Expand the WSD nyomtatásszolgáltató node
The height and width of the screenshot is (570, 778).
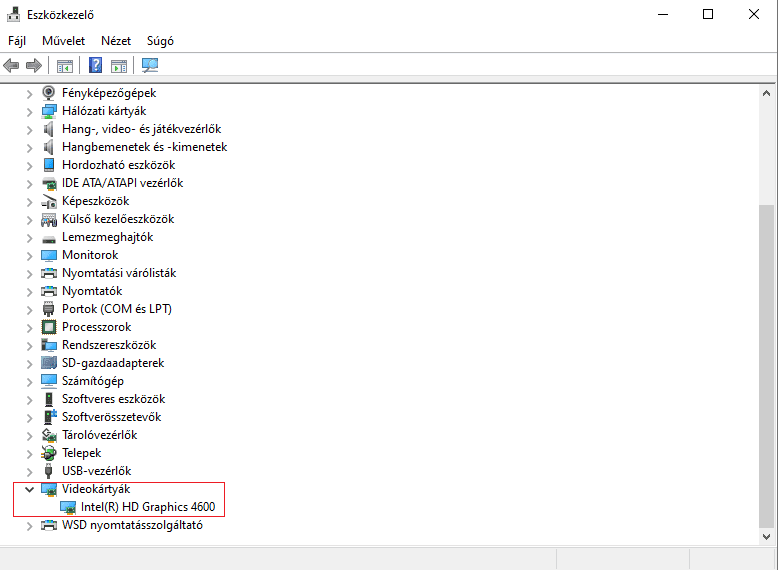(29, 525)
